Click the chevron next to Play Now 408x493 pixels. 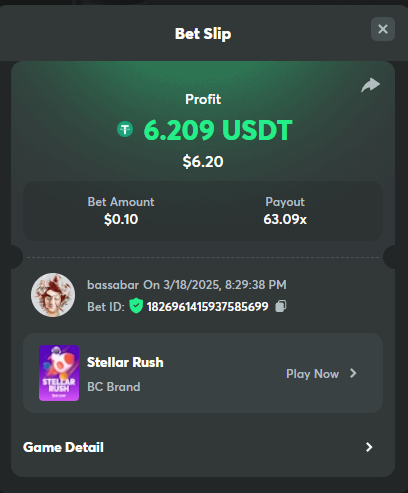(353, 373)
